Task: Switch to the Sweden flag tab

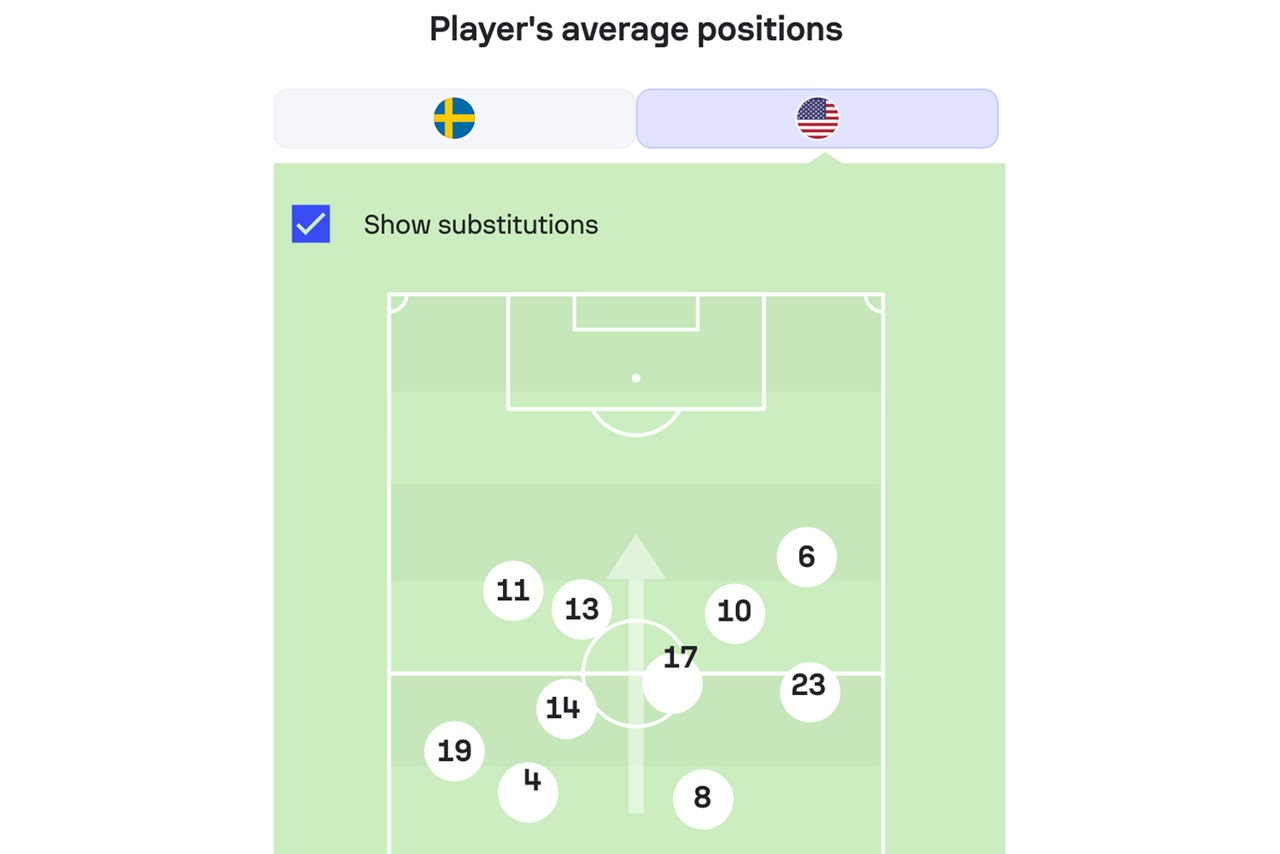Action: click(454, 118)
